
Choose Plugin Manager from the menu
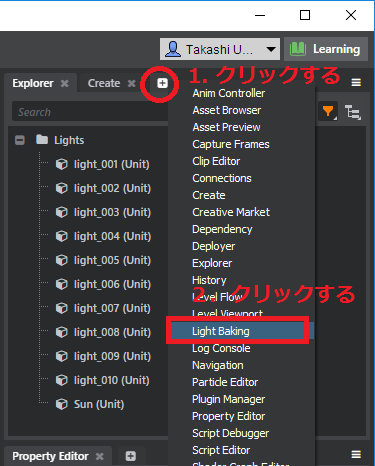click(x=229, y=399)
